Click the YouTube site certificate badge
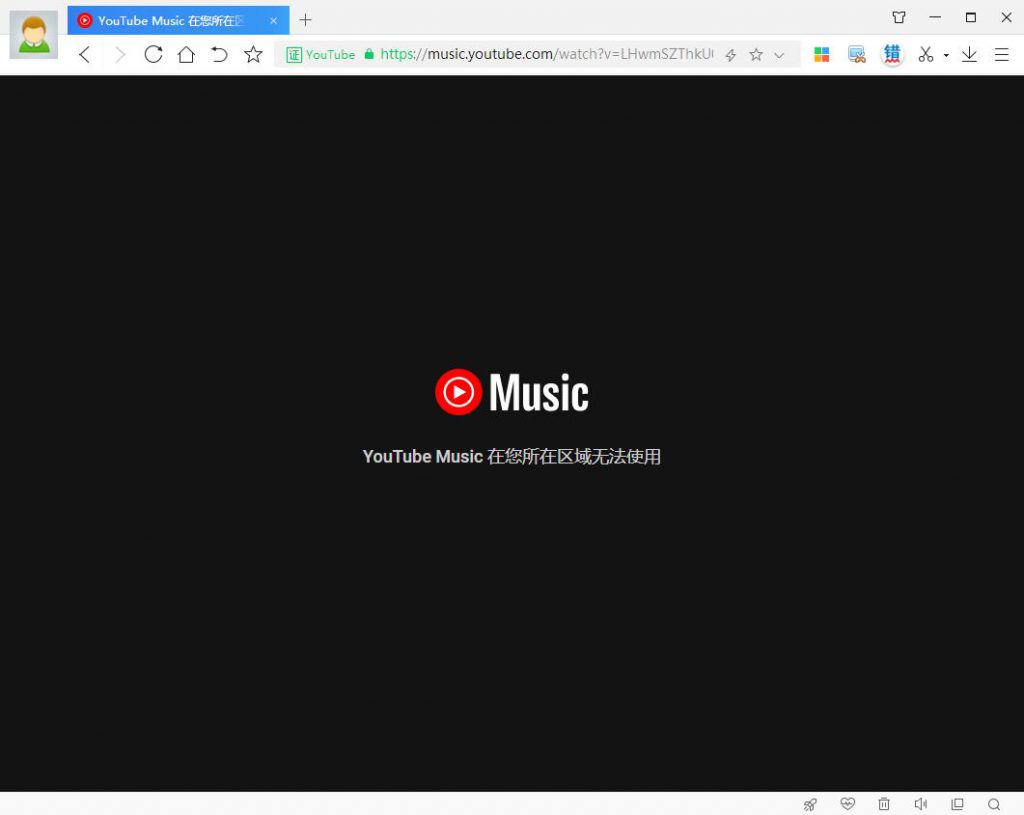This screenshot has height=815, width=1024. click(x=321, y=55)
